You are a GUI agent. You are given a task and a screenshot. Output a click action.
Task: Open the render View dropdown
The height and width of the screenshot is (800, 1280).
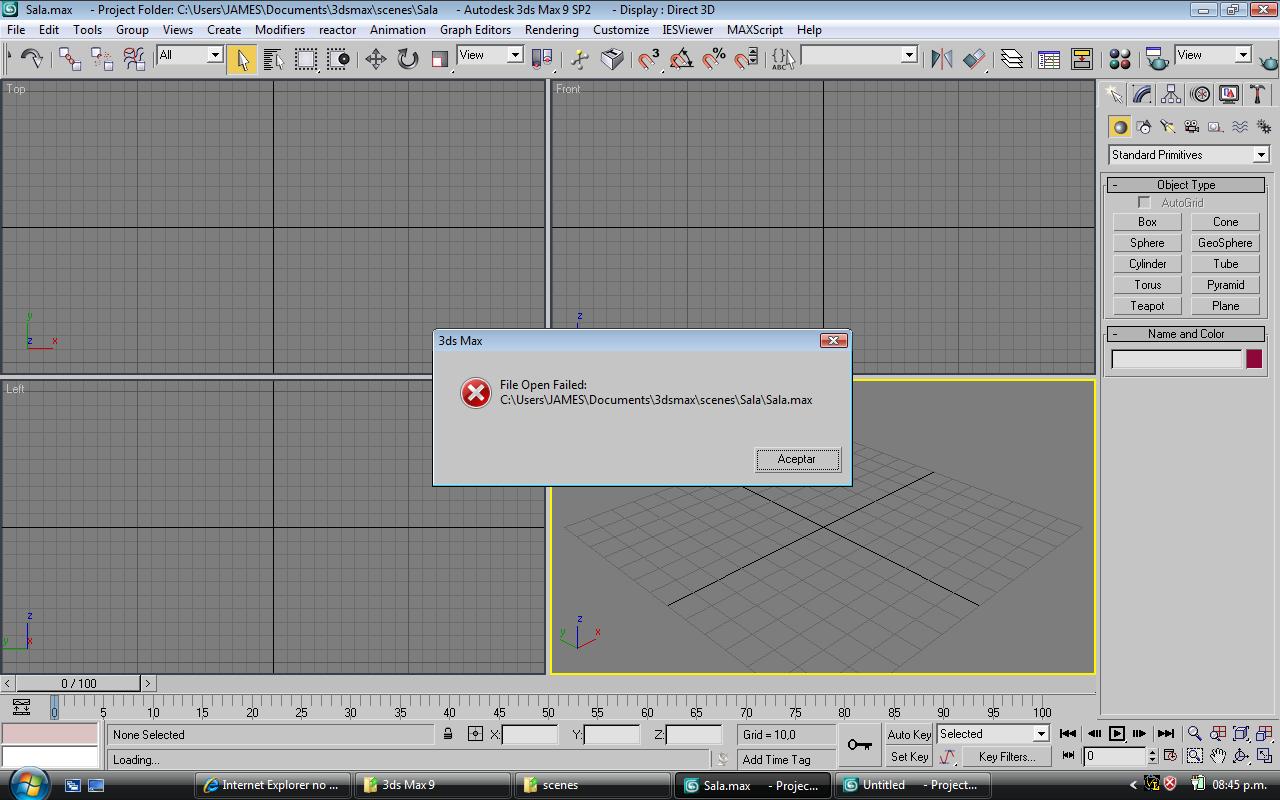1214,55
